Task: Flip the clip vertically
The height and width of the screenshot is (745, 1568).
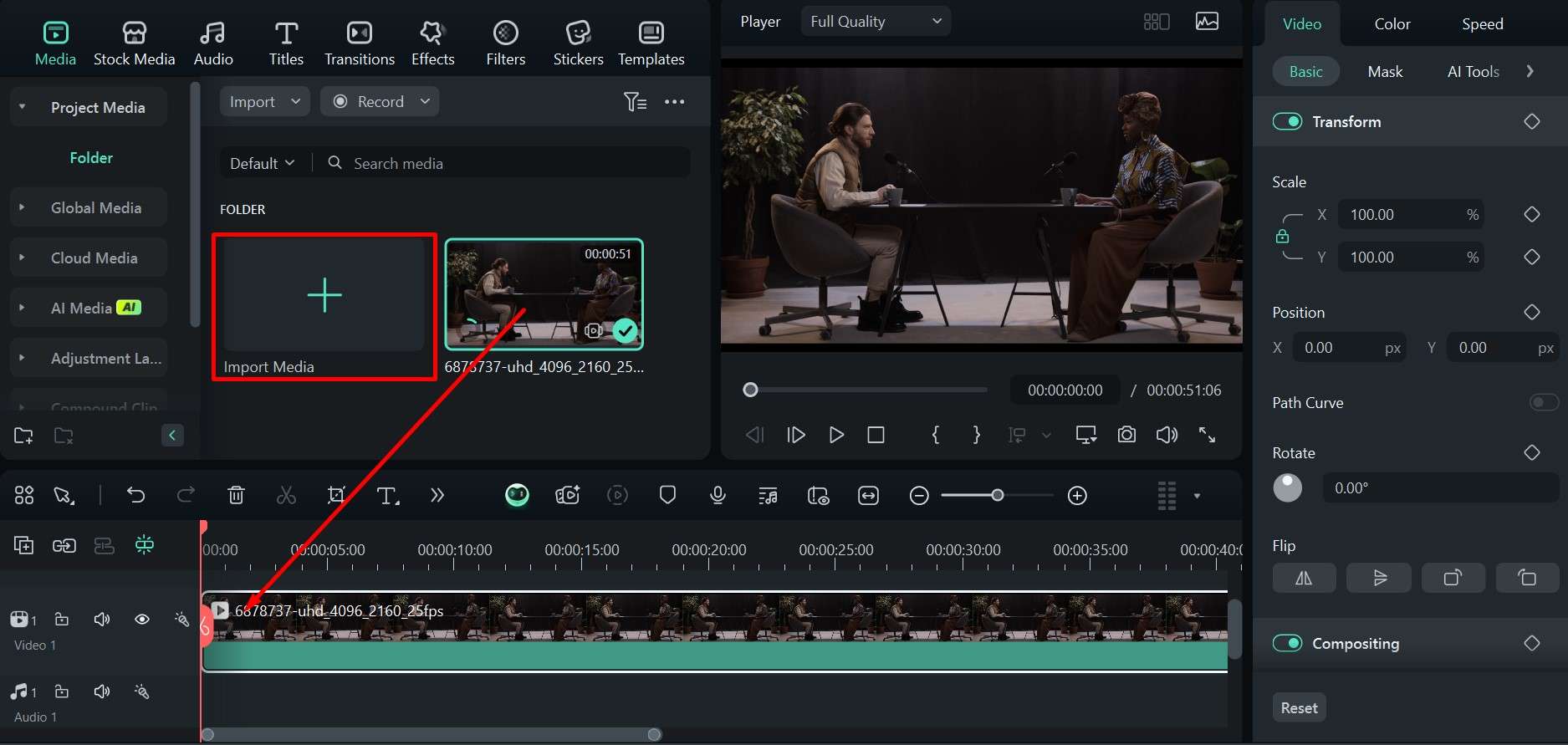Action: click(x=1379, y=578)
